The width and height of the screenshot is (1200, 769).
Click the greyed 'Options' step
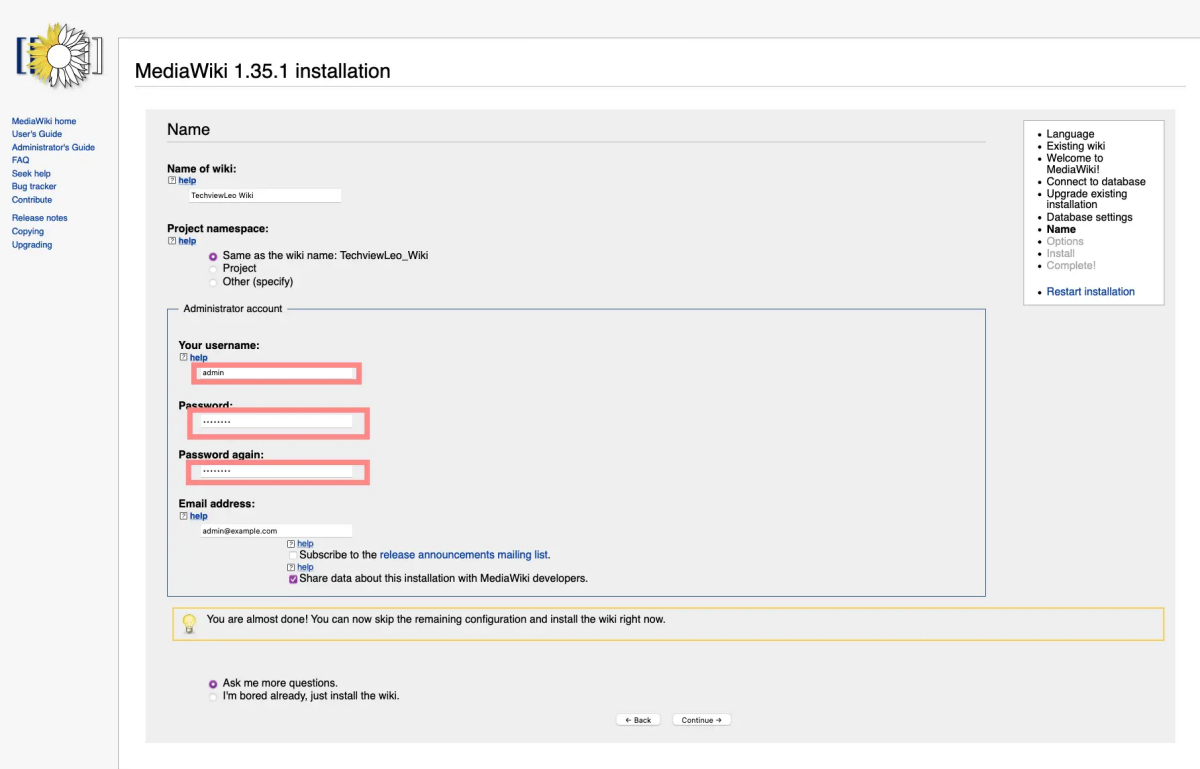(1065, 241)
